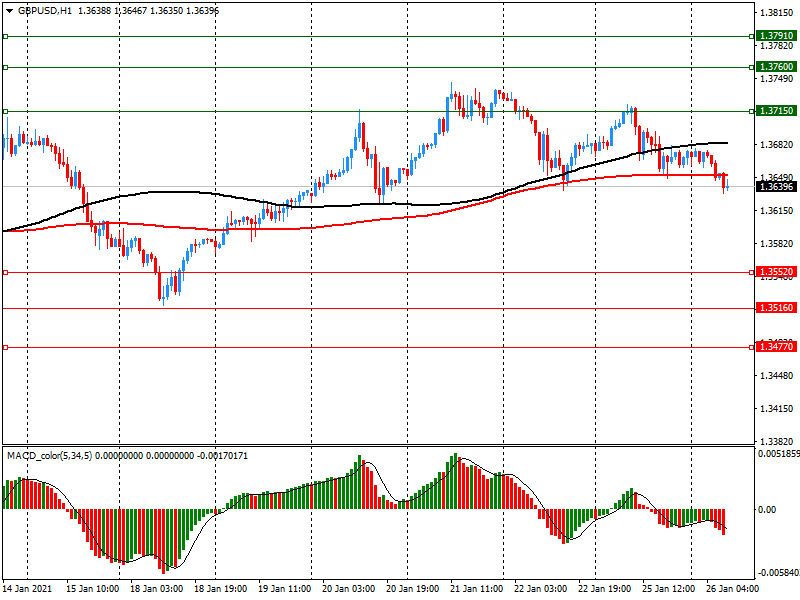
Task: Click the 1.37490 price scale value
Action: pyautogui.click(x=777, y=79)
